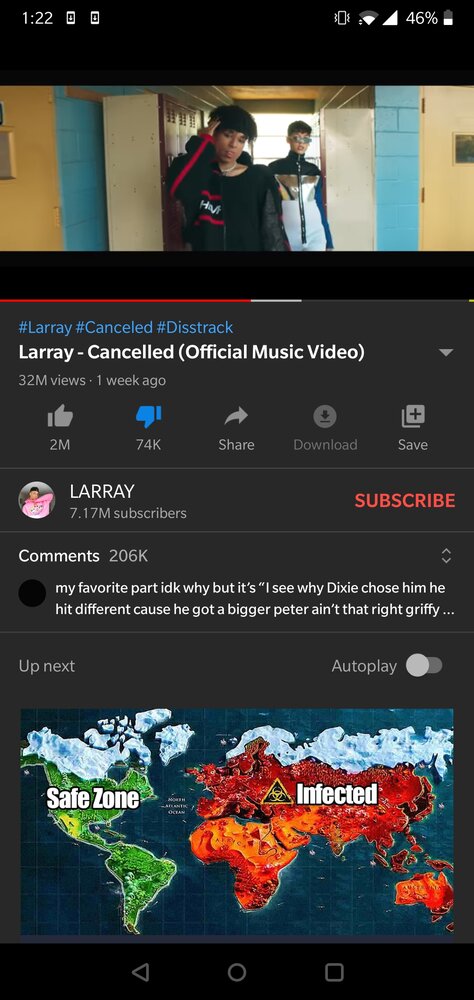The width and height of the screenshot is (474, 1000).
Task: Tap the Share arrow icon
Action: [x=236, y=417]
